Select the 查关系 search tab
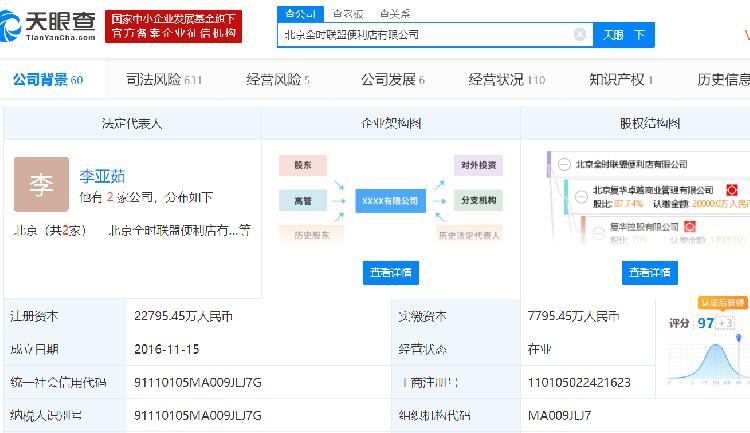Screen dimensions: 750x433 click(395, 14)
